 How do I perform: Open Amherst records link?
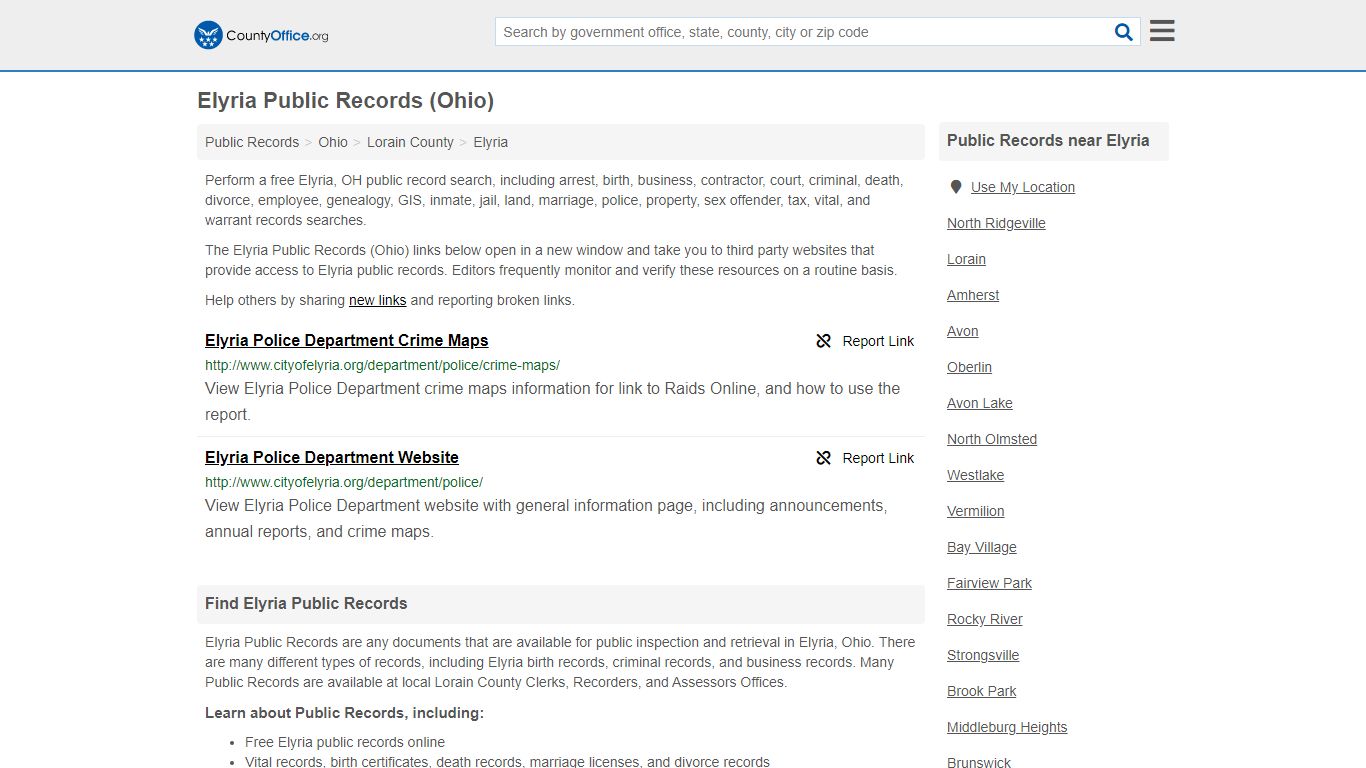point(973,295)
